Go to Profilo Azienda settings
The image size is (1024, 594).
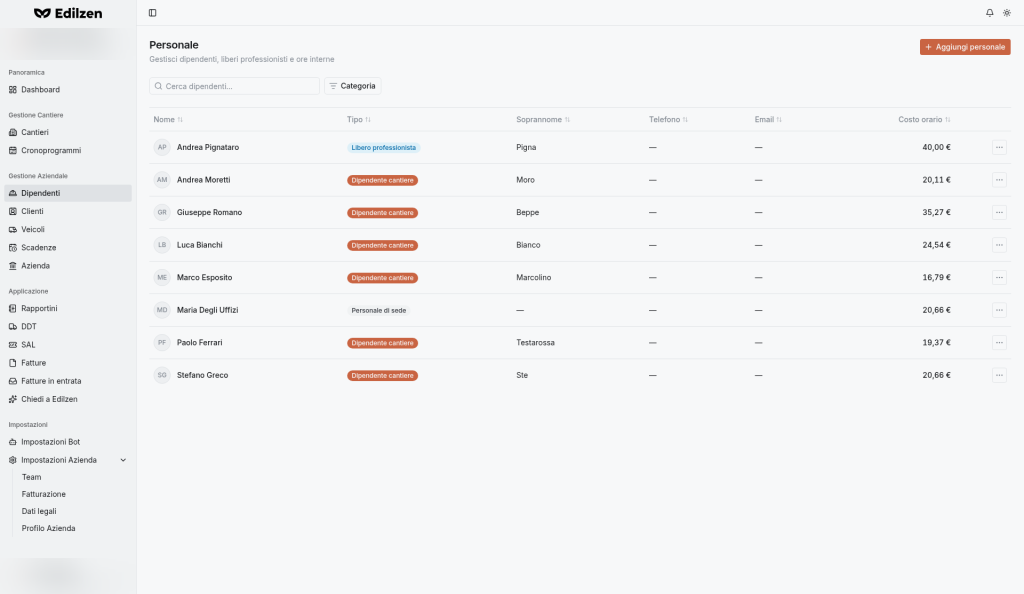(x=48, y=528)
